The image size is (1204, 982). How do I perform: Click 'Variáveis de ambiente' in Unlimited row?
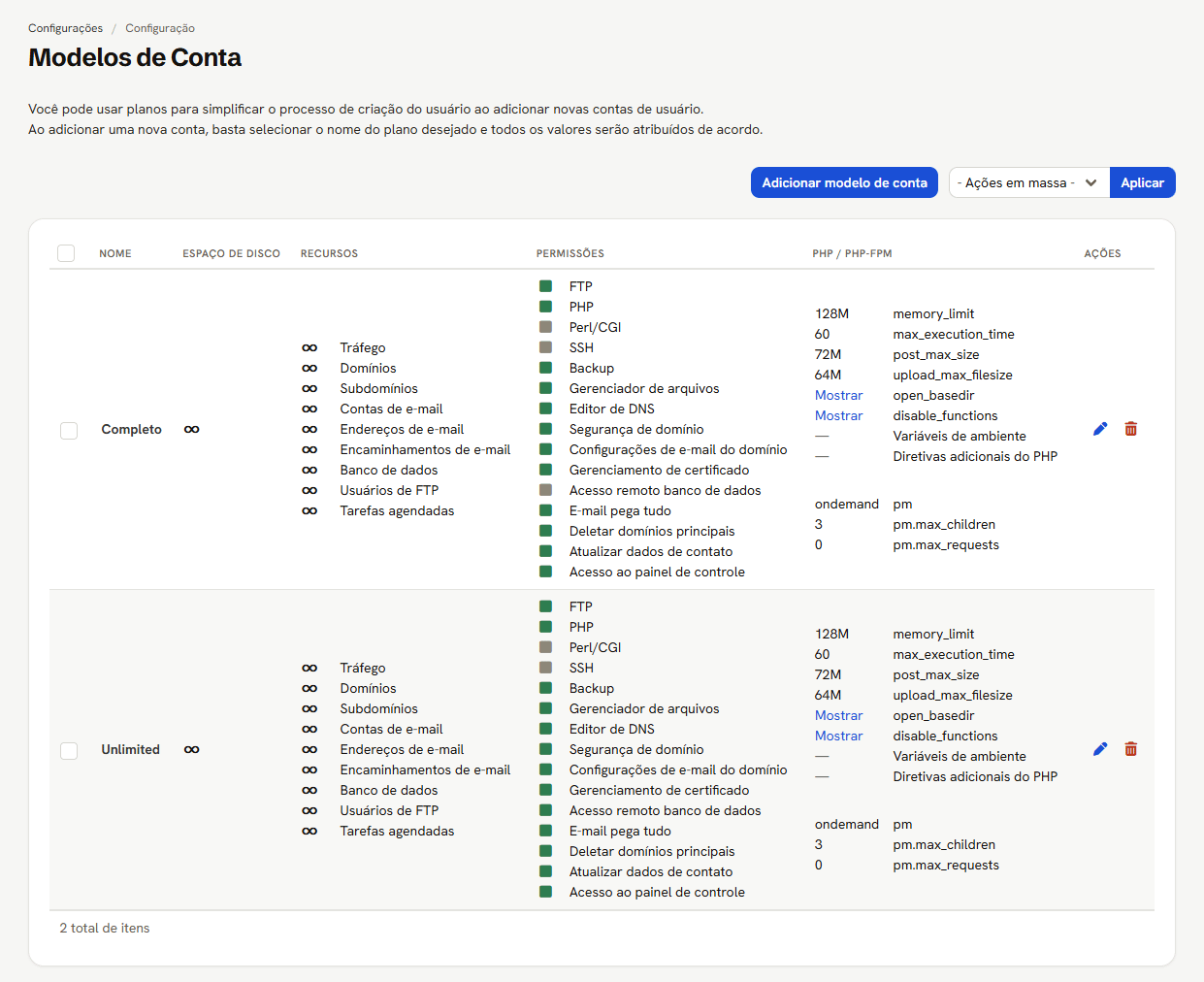[960, 756]
